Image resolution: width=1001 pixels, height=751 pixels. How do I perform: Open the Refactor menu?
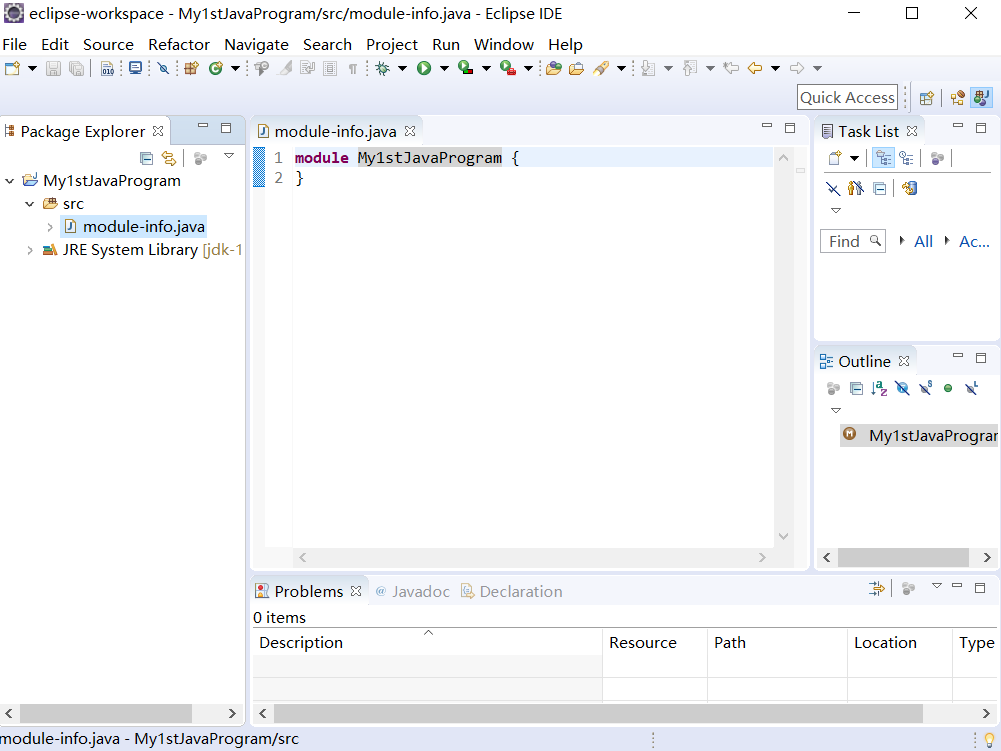[x=179, y=45]
